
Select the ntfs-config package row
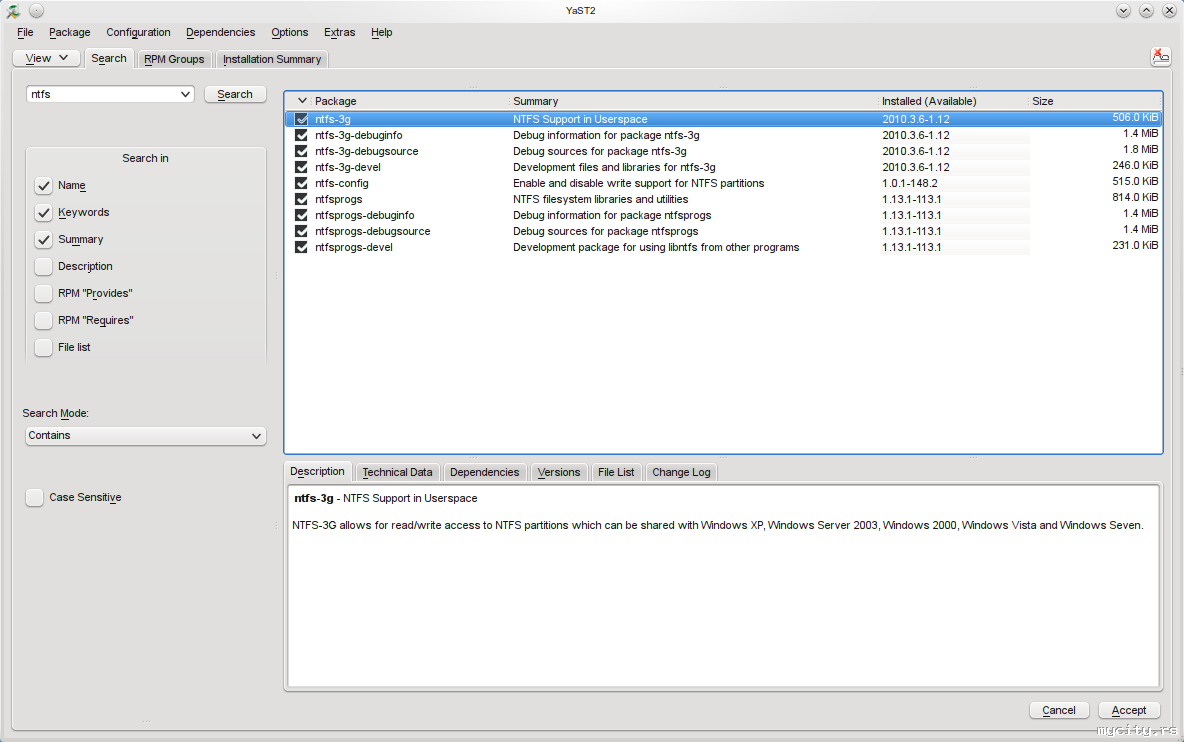pos(723,183)
